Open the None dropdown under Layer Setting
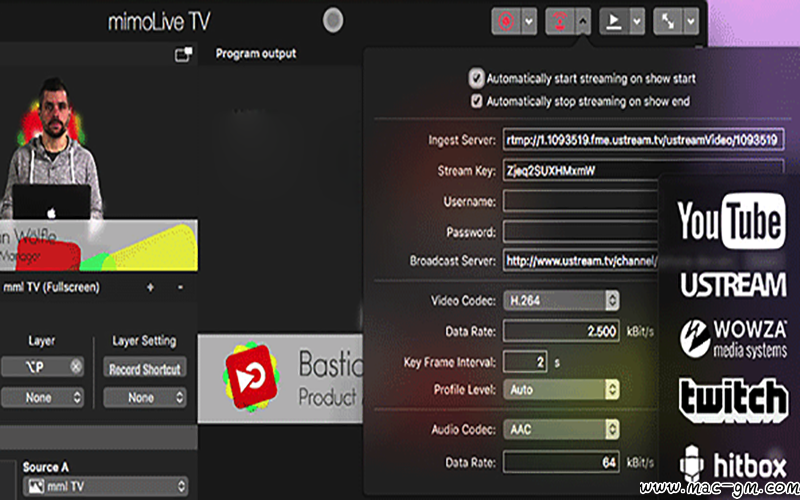The width and height of the screenshot is (800, 500). (145, 397)
